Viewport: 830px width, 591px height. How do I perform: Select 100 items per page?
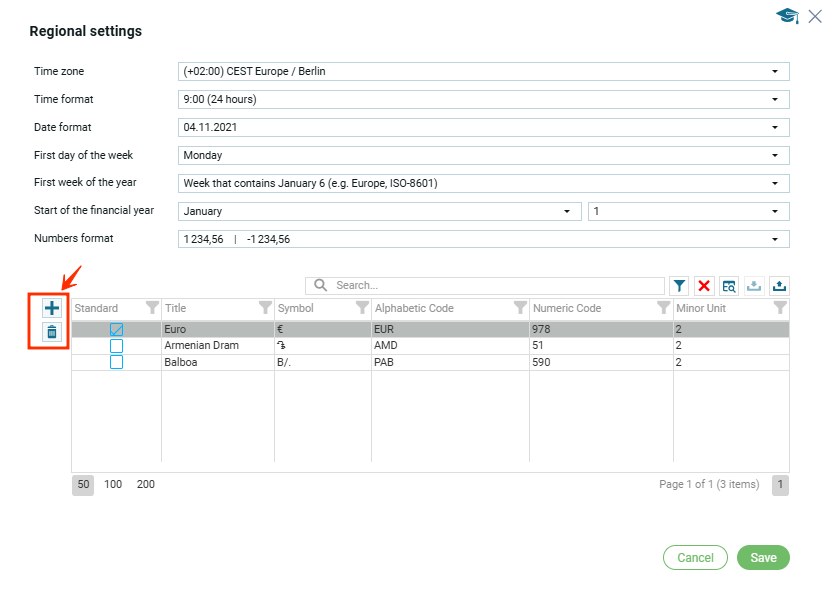point(113,484)
